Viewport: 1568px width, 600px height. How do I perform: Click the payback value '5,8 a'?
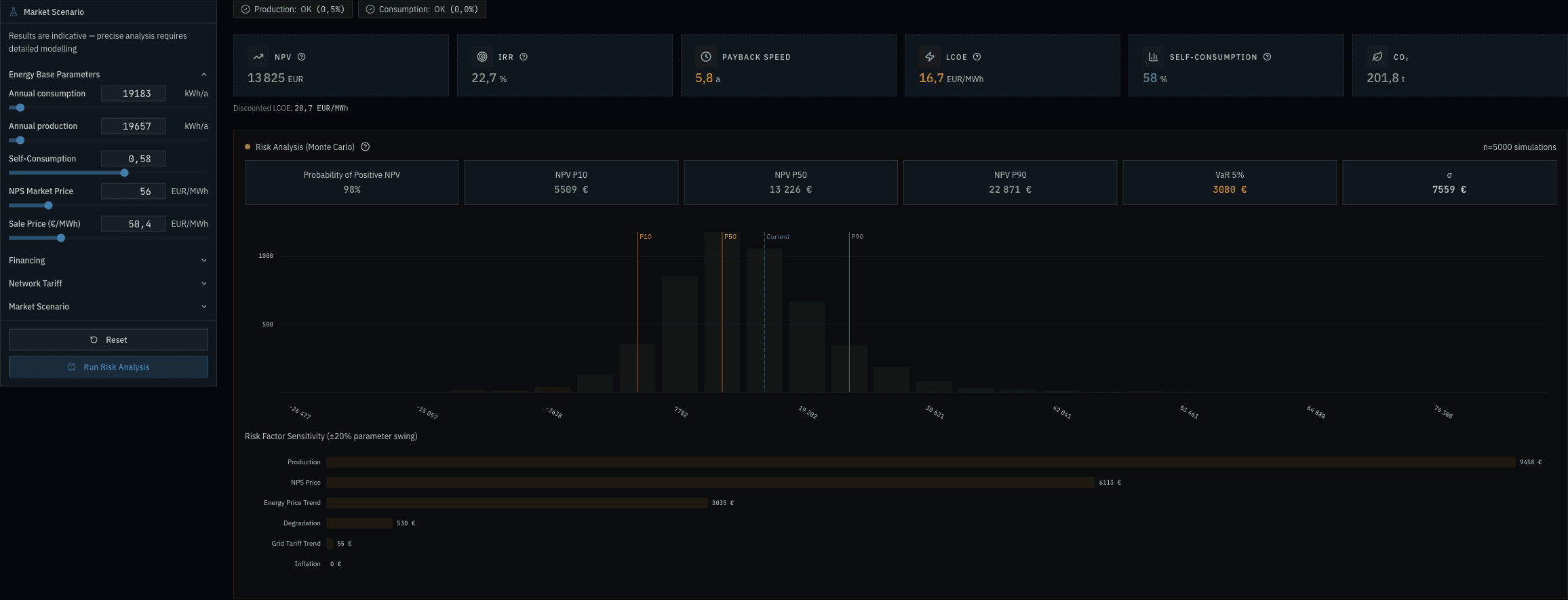pos(707,78)
